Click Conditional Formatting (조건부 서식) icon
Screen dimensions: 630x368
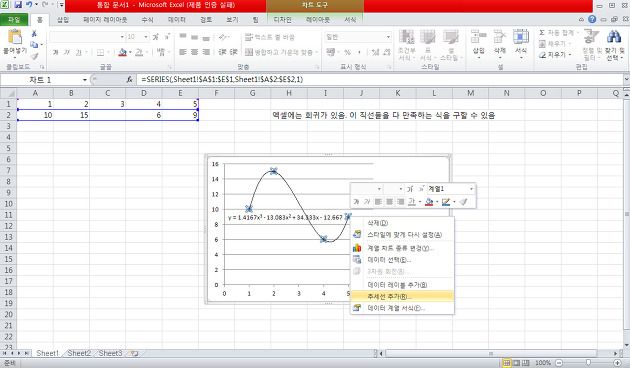pos(407,37)
